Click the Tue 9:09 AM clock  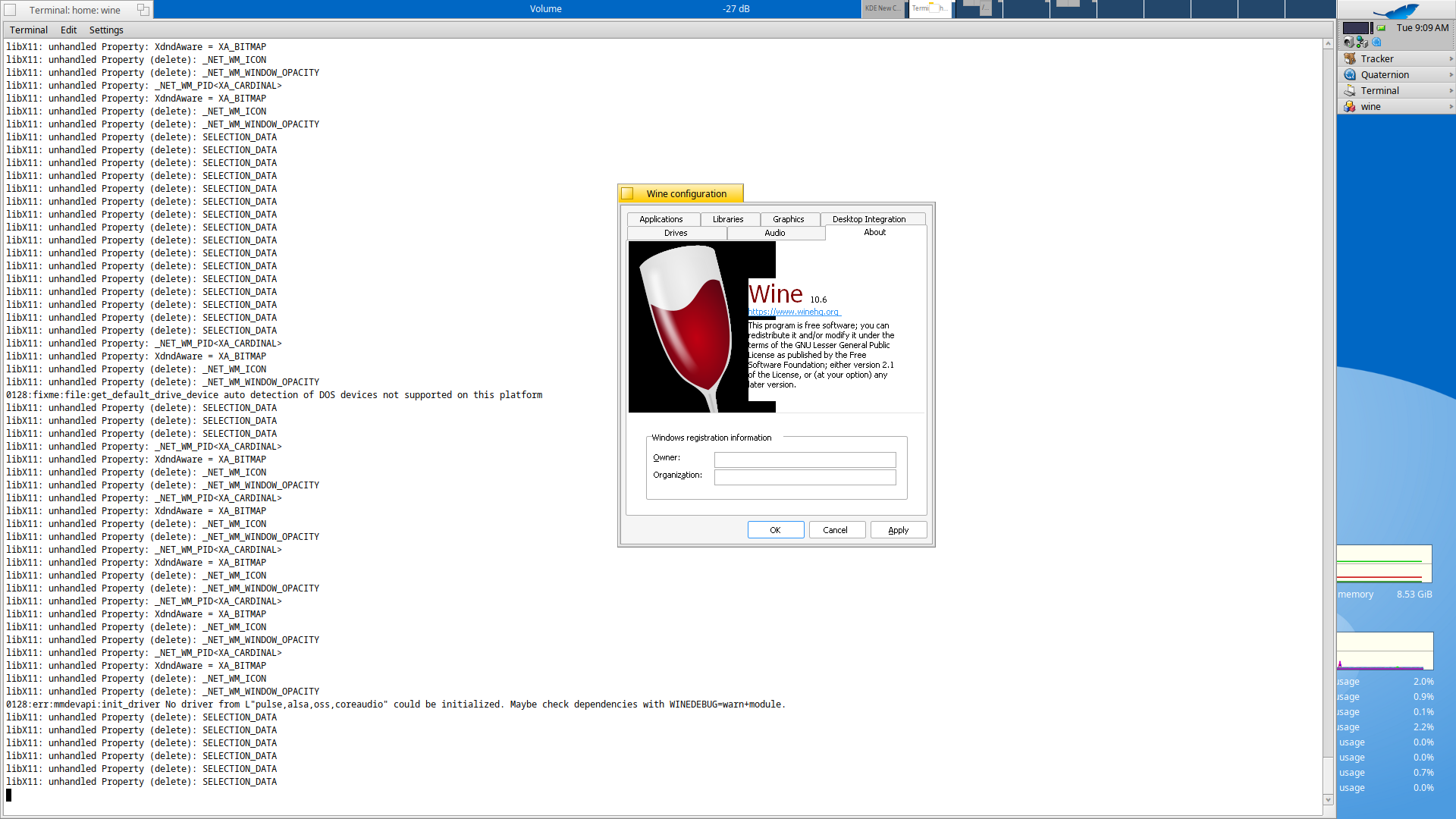1423,28
